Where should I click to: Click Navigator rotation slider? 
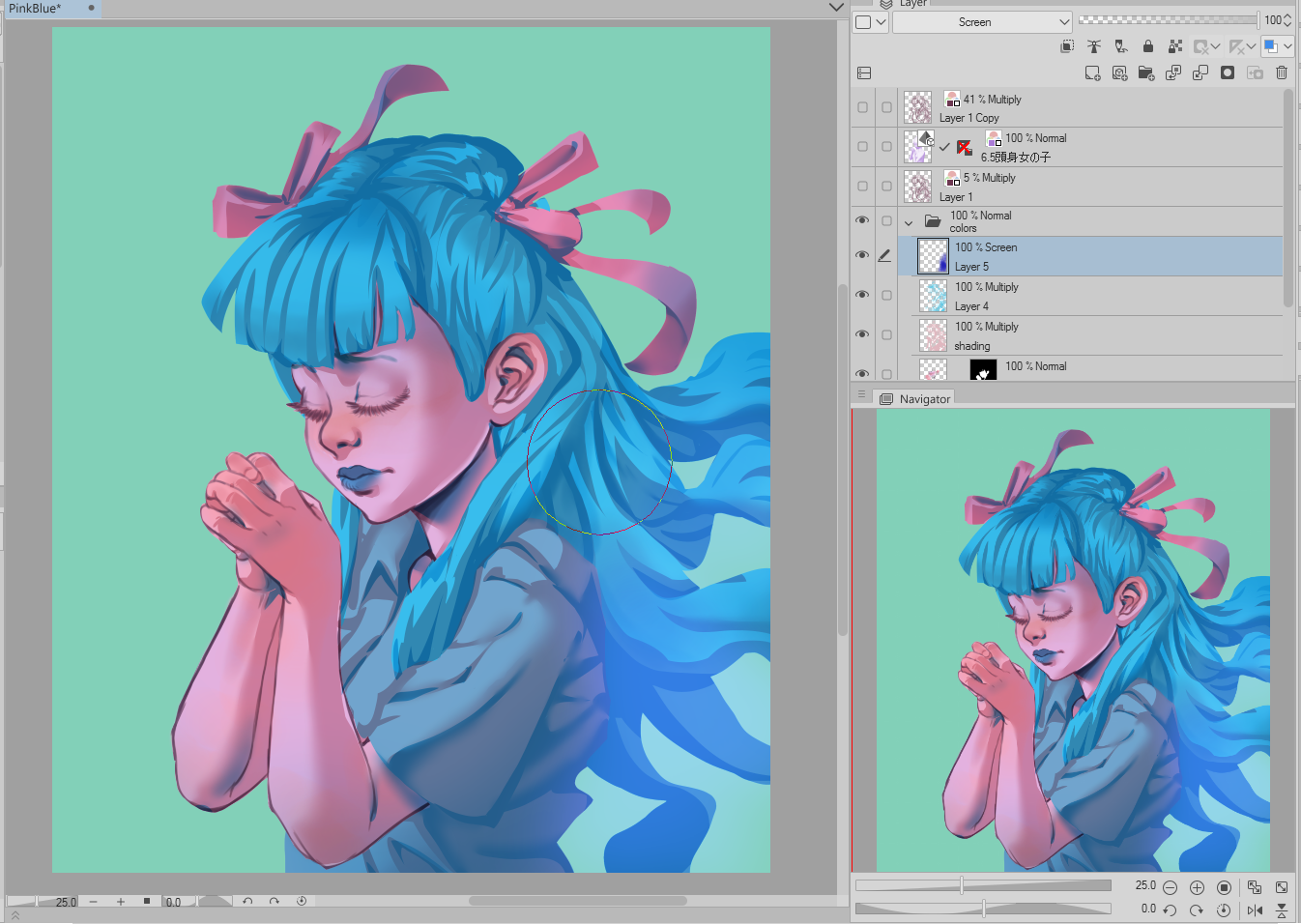pyautogui.click(x=983, y=909)
